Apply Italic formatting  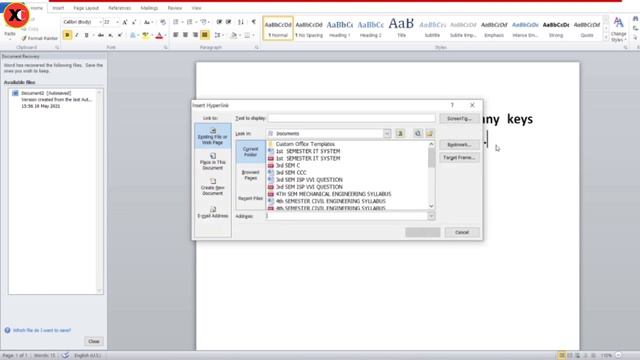click(77, 36)
